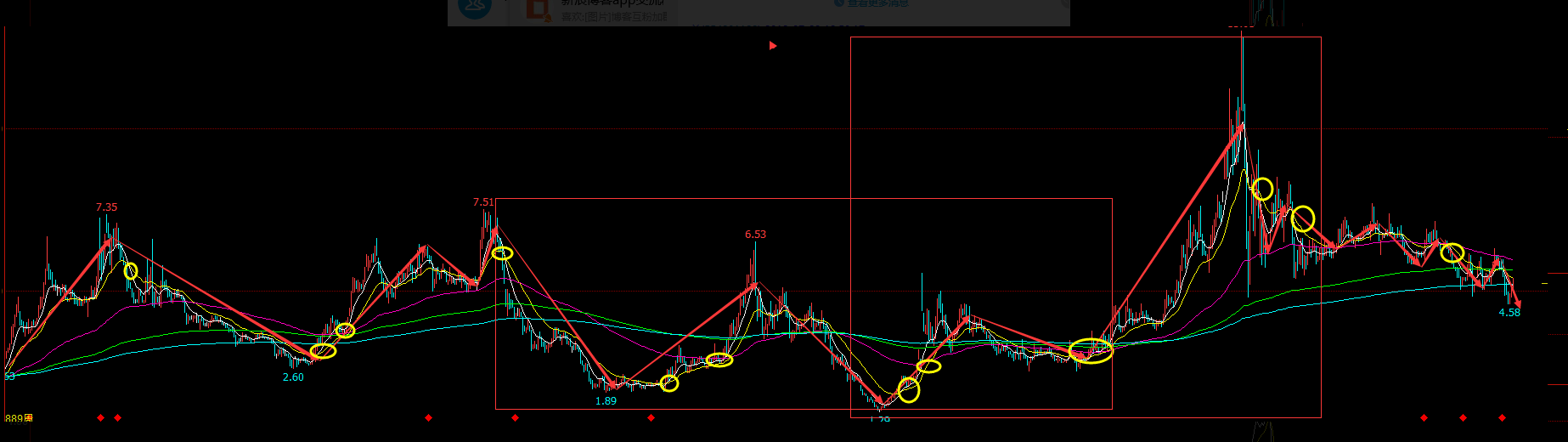The width and height of the screenshot is (1568, 442).
Task: Click the 889周 period label
Action: click(x=19, y=419)
